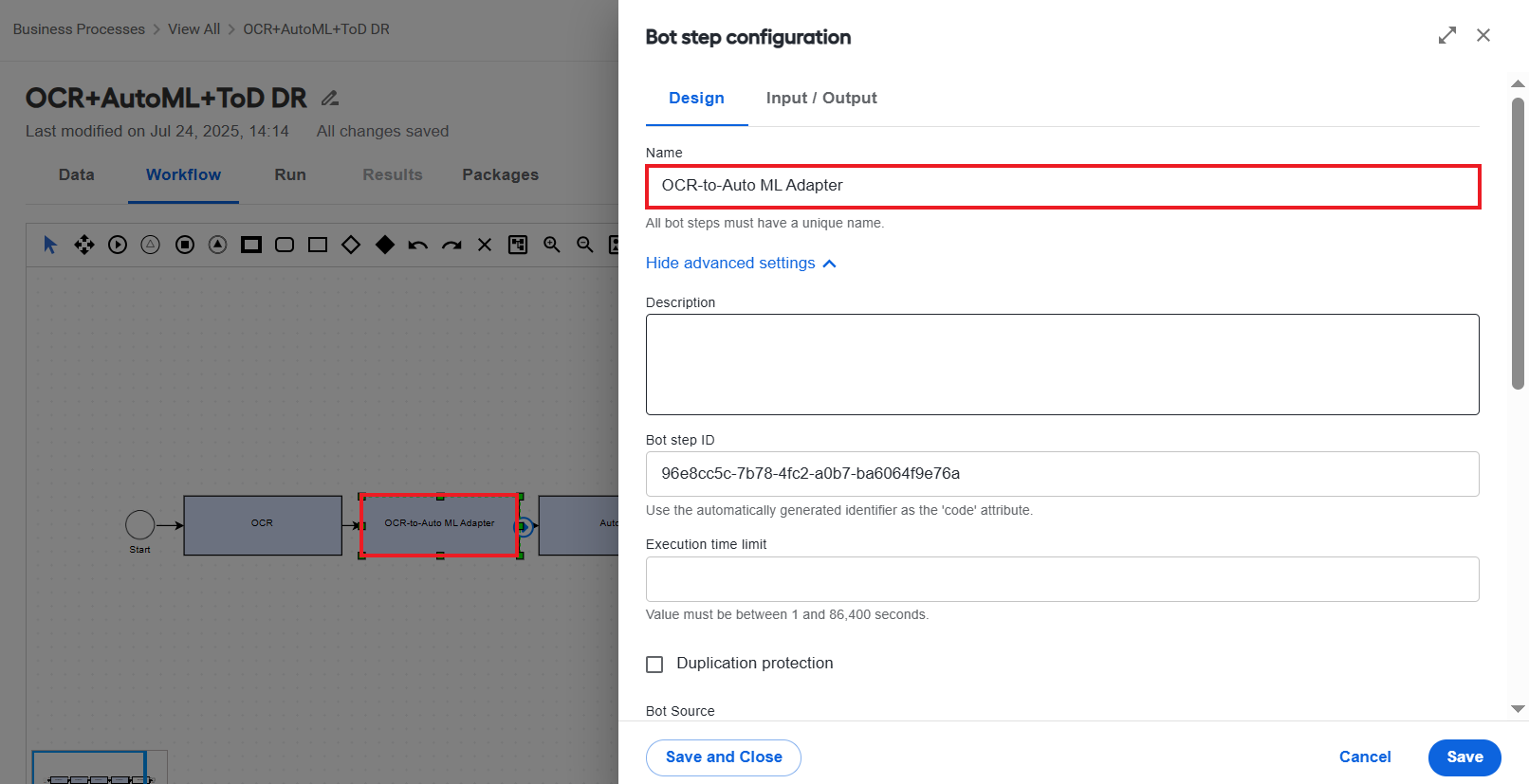Open the Packages tab
The width and height of the screenshot is (1529, 784).
point(500,174)
